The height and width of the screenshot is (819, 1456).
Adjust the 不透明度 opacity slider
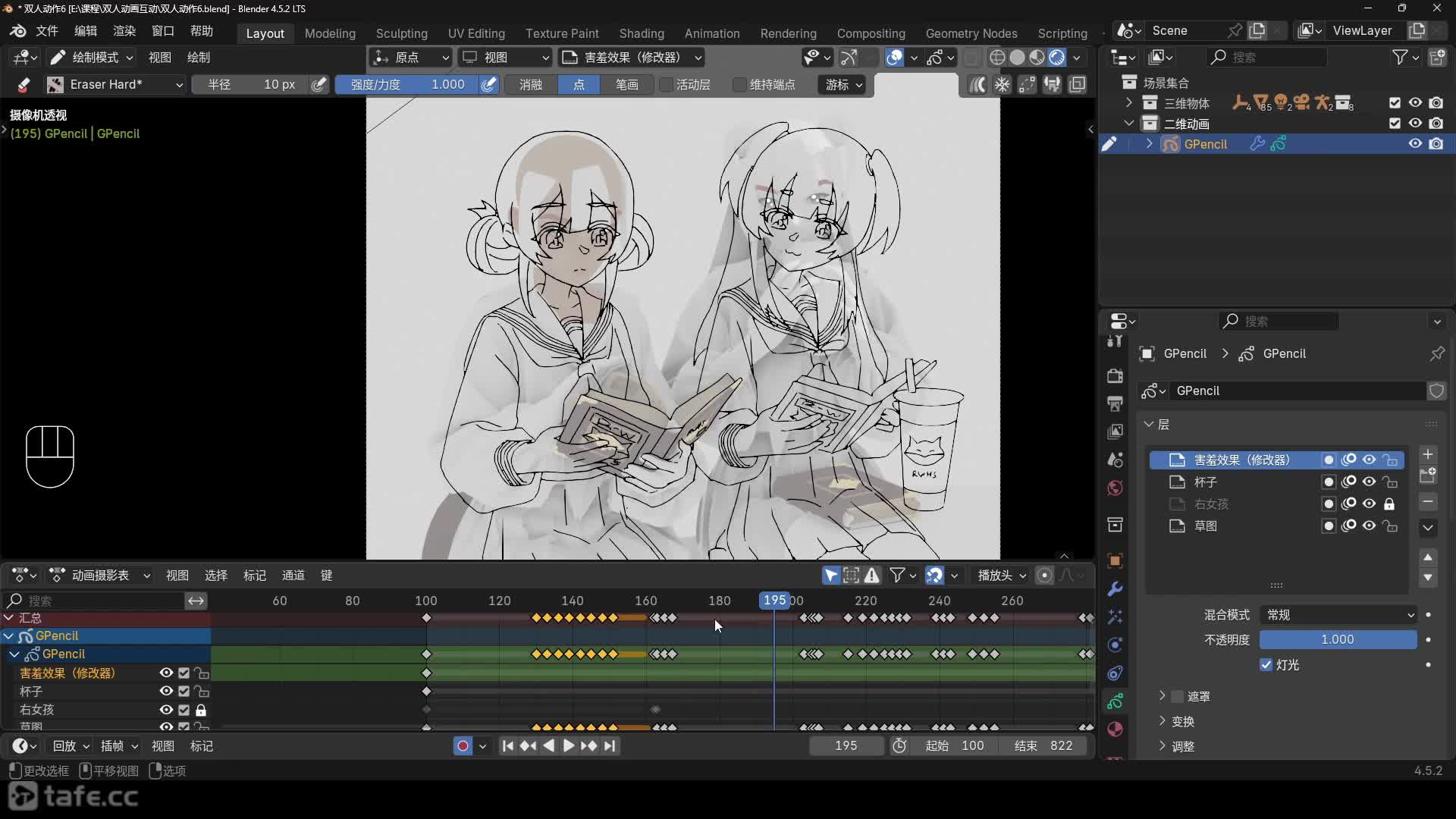[x=1338, y=640]
